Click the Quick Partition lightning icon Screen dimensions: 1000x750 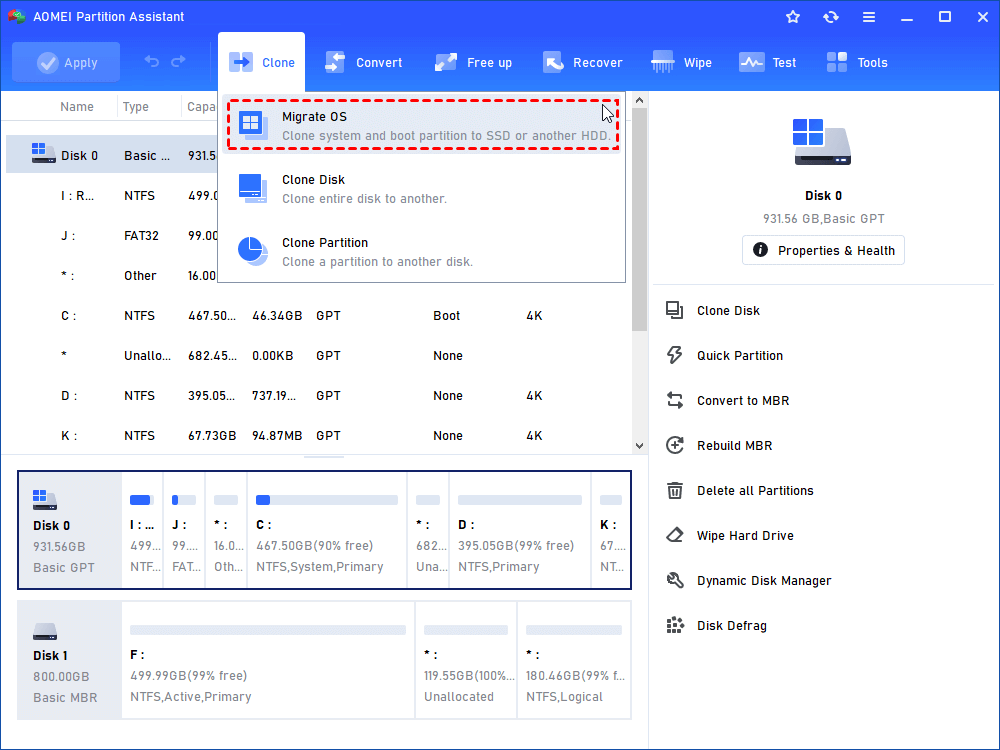point(675,355)
